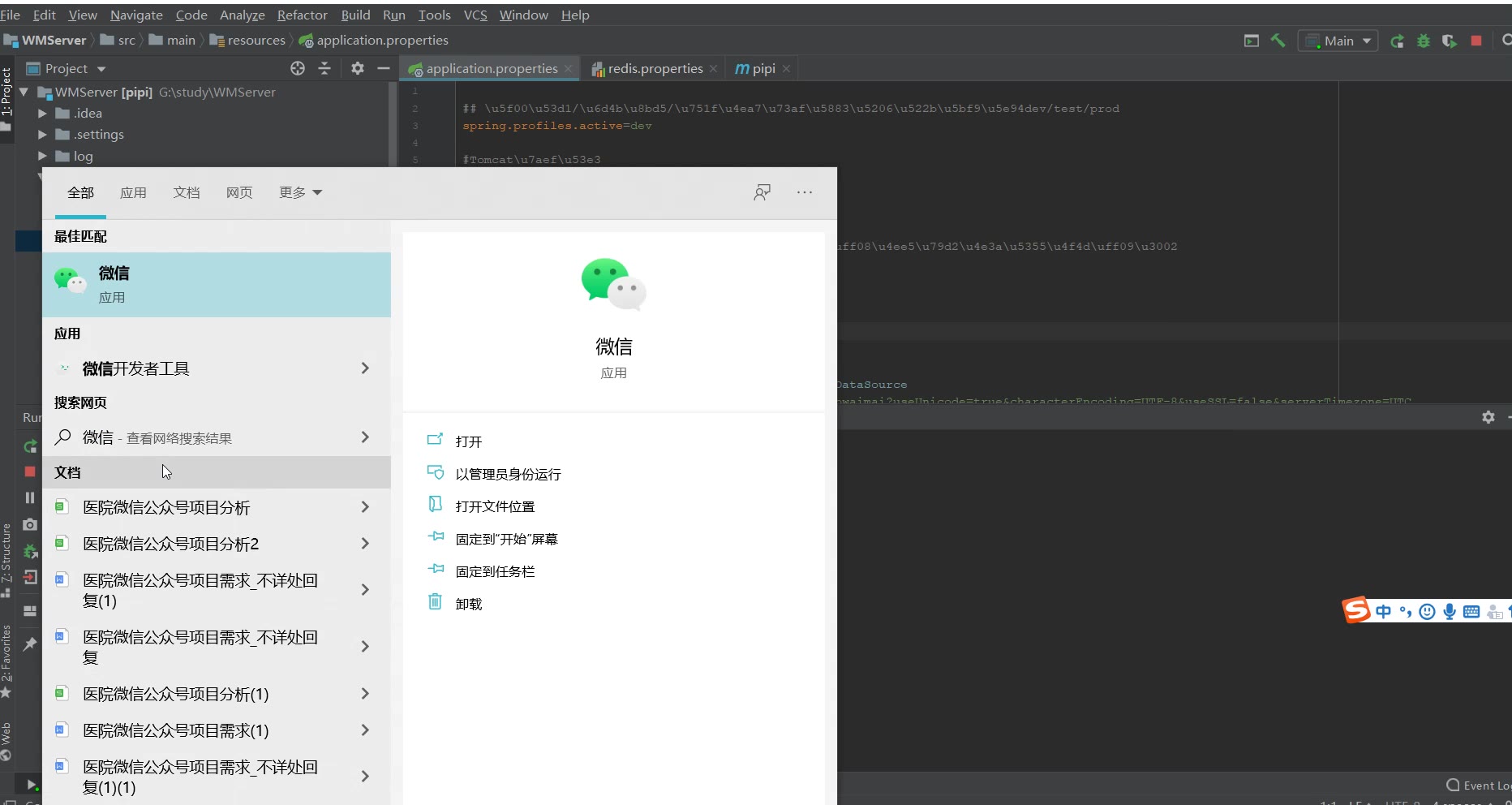The height and width of the screenshot is (805, 1512).
Task: Click resources in the breadcrumb path
Action: (256, 40)
